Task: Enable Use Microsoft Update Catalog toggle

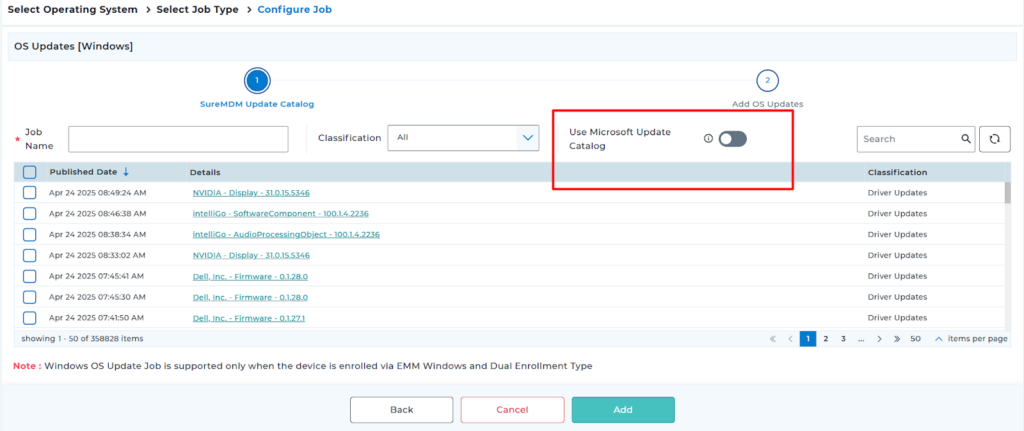Action: (x=732, y=139)
